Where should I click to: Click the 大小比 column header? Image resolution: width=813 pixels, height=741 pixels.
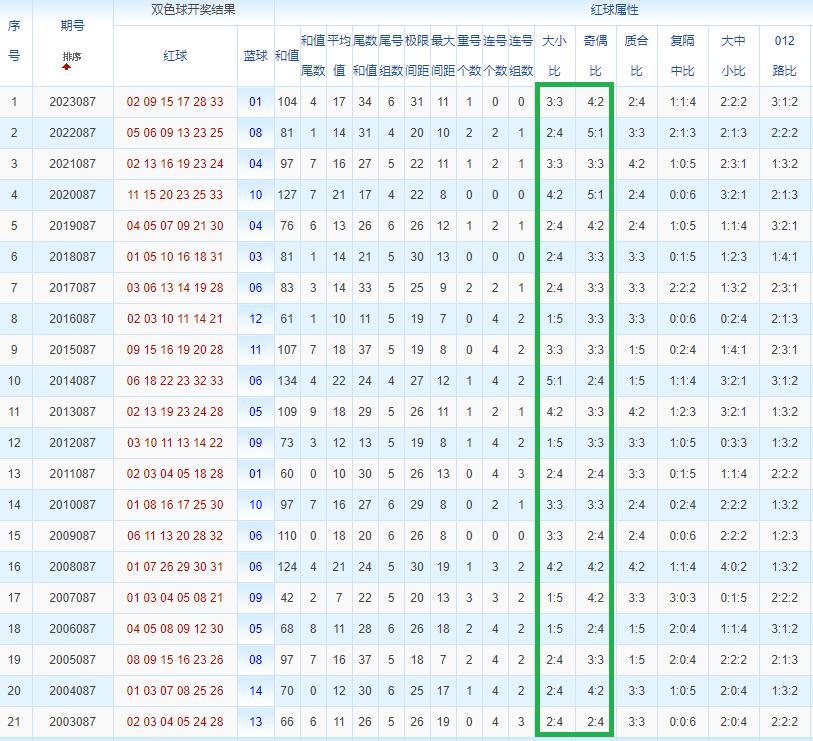click(x=554, y=55)
